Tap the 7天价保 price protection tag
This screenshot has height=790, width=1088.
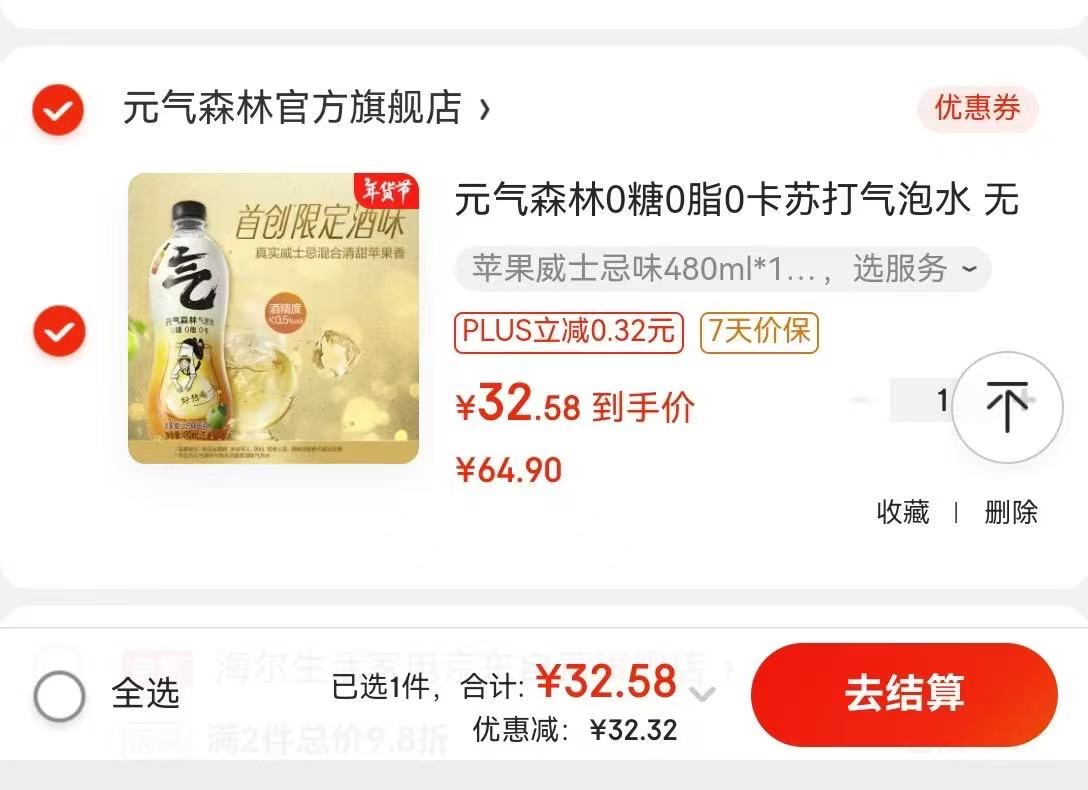(759, 332)
